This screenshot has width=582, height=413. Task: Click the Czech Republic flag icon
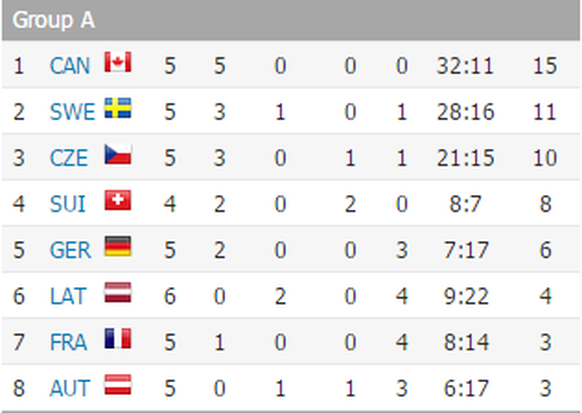[118, 154]
